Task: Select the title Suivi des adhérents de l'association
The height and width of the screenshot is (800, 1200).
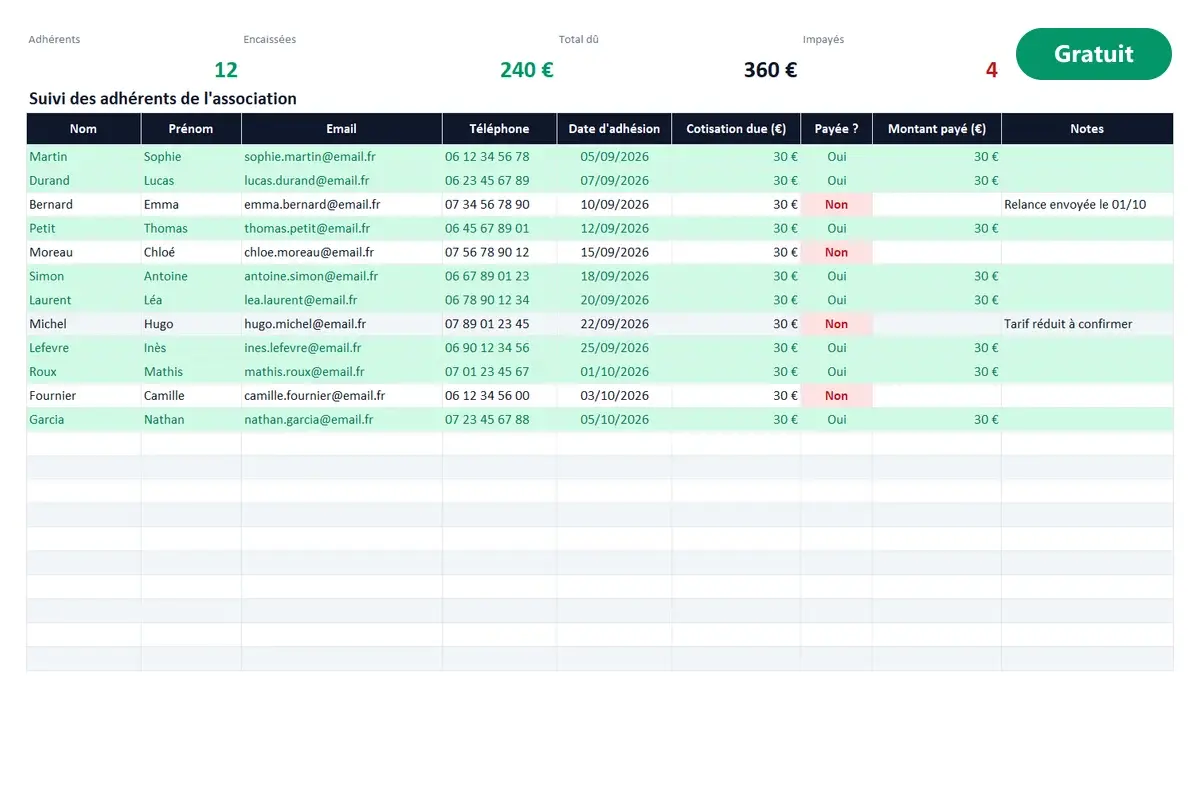Action: [163, 99]
